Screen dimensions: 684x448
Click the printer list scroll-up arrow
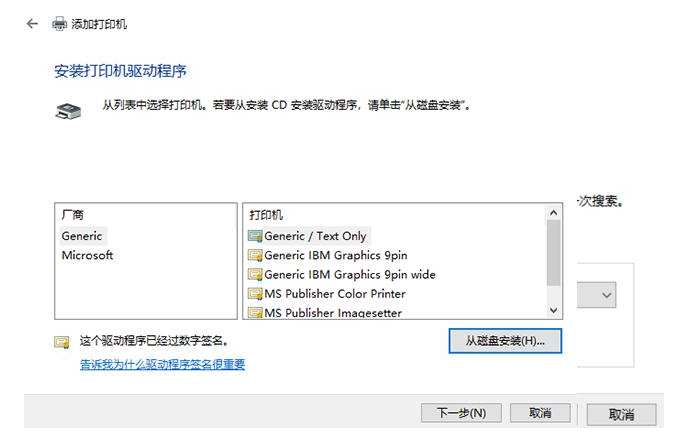coord(553,213)
